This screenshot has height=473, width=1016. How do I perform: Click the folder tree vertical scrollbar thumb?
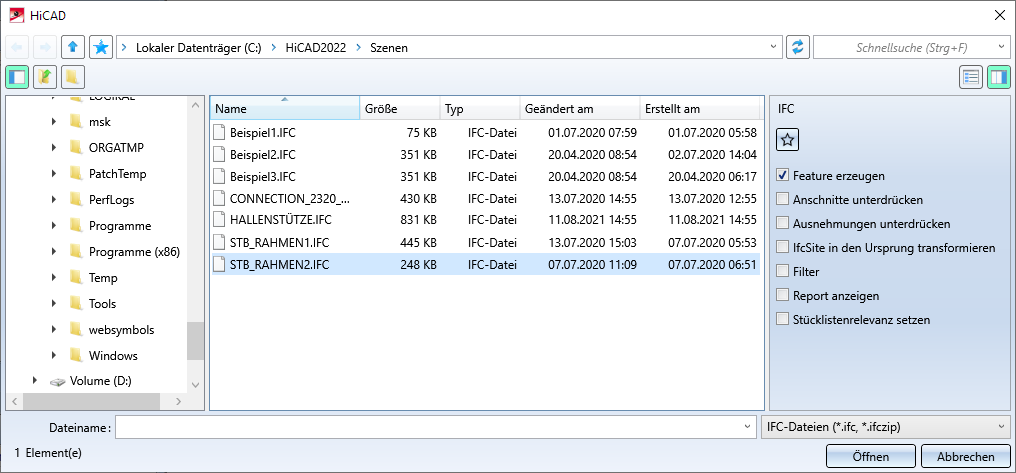[x=195, y=341]
